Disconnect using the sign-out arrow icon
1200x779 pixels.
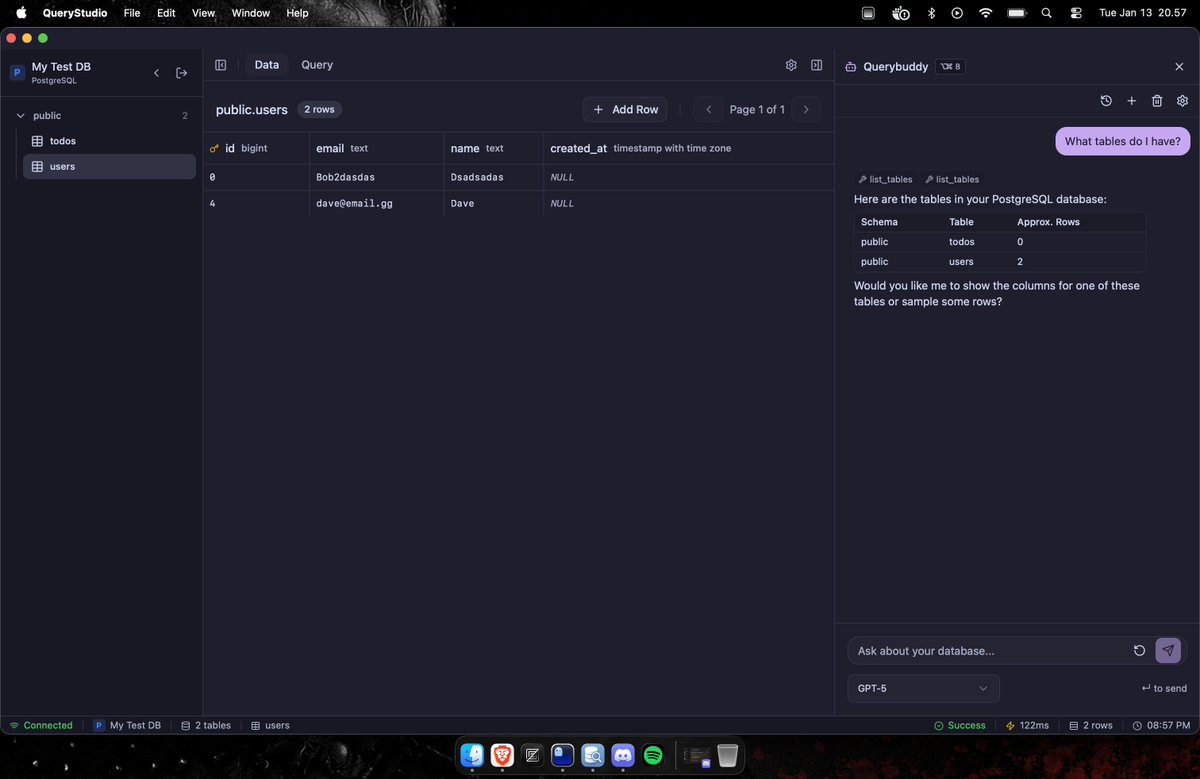tap(182, 73)
